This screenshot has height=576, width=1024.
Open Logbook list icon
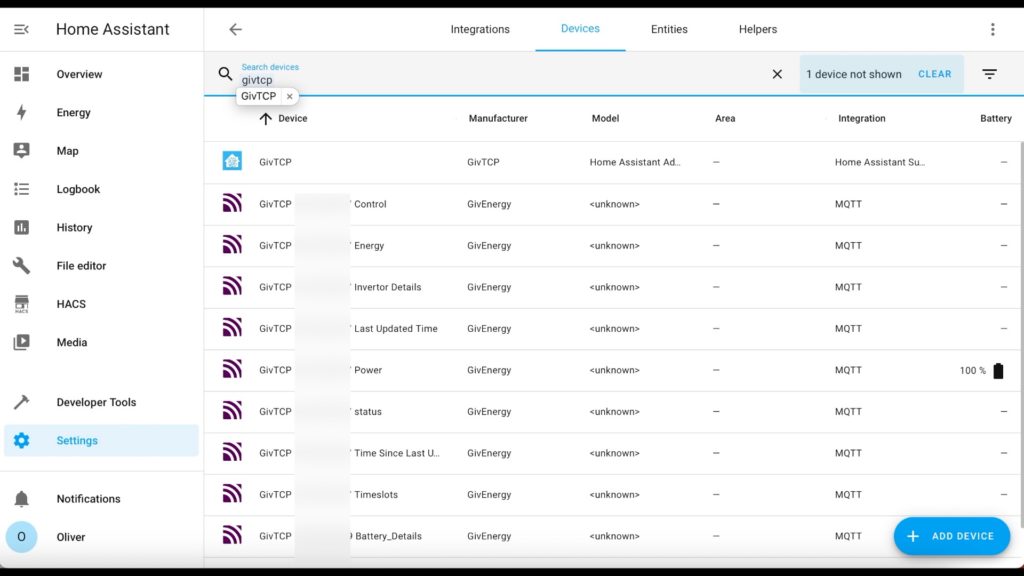coord(22,189)
